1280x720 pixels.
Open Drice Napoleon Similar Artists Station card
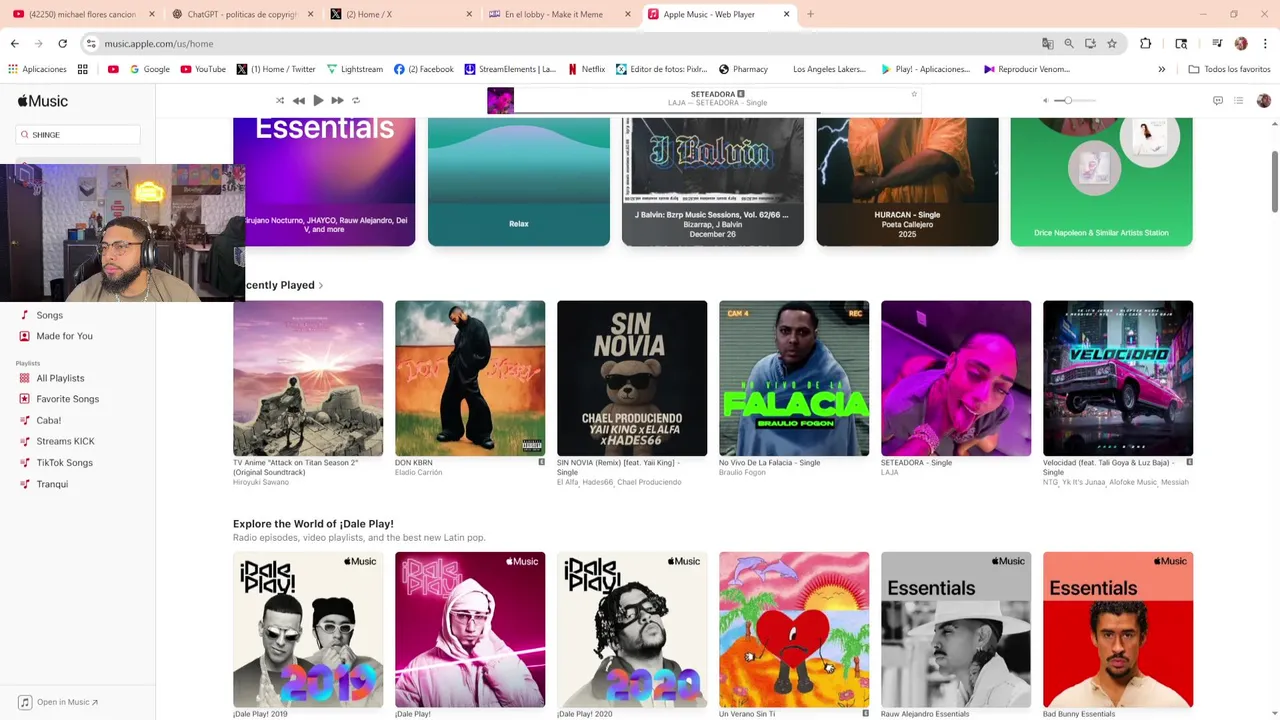tap(1101, 182)
